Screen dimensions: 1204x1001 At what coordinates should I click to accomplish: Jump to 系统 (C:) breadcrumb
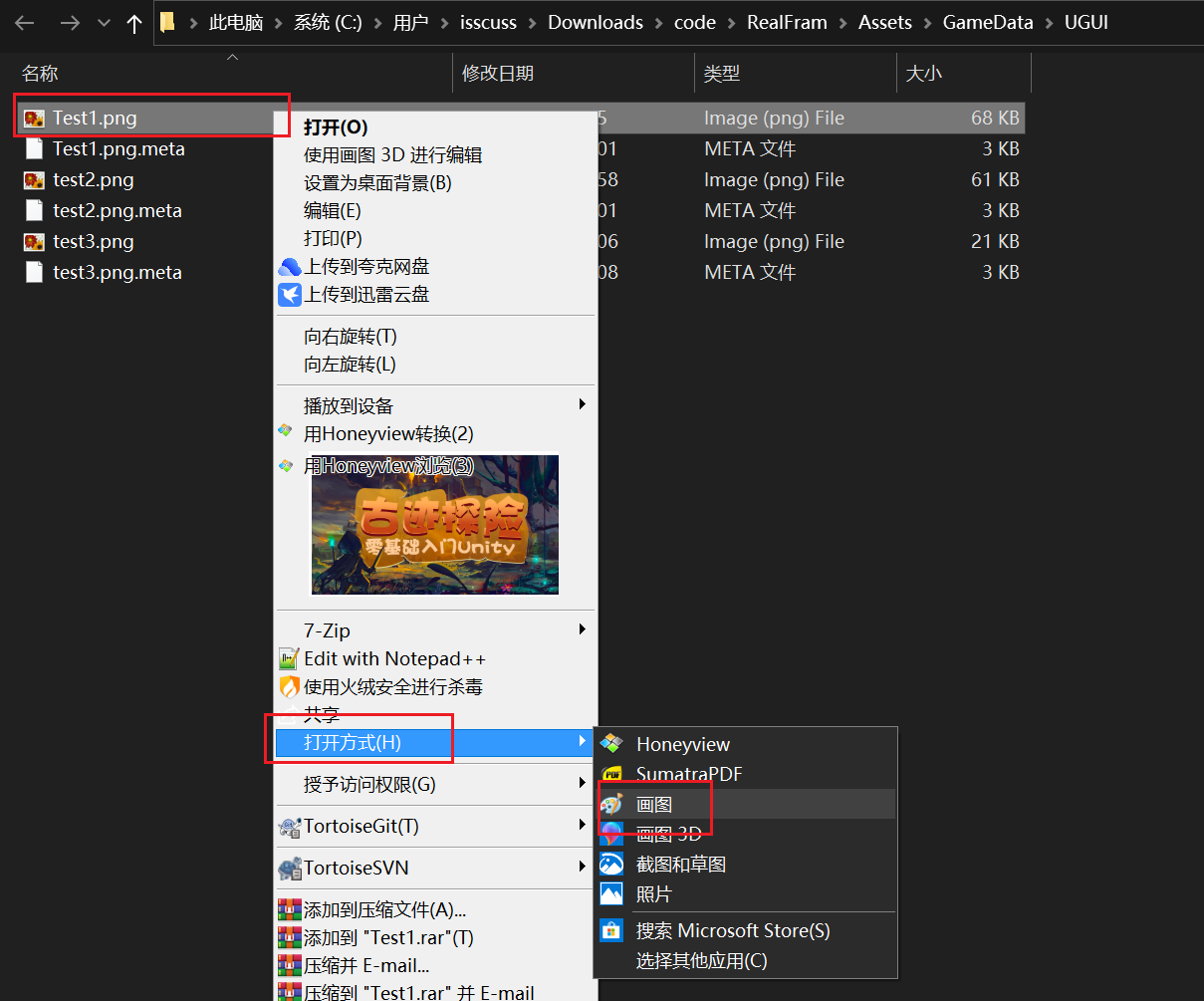(x=328, y=23)
